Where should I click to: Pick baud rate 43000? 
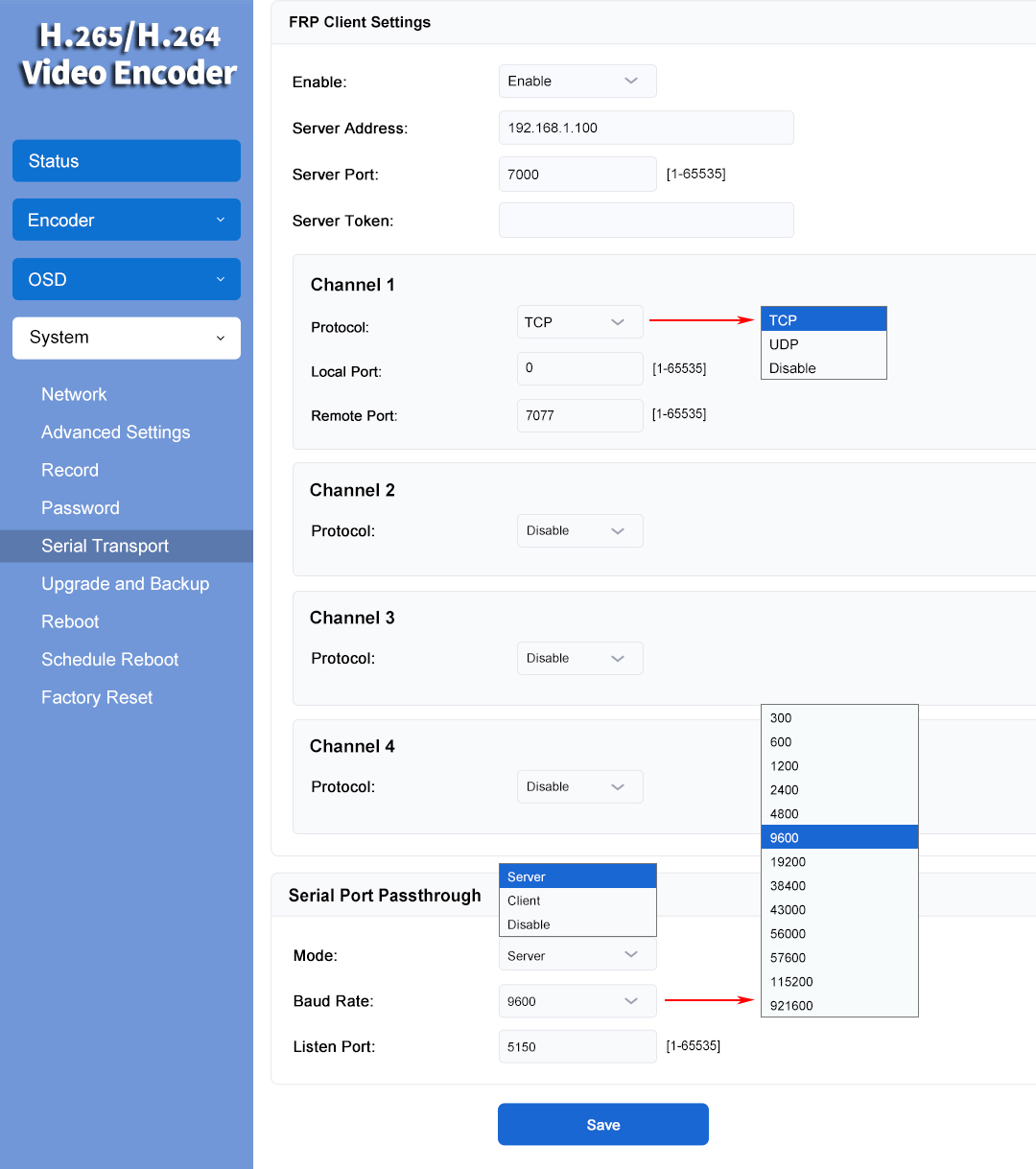pyautogui.click(x=839, y=909)
